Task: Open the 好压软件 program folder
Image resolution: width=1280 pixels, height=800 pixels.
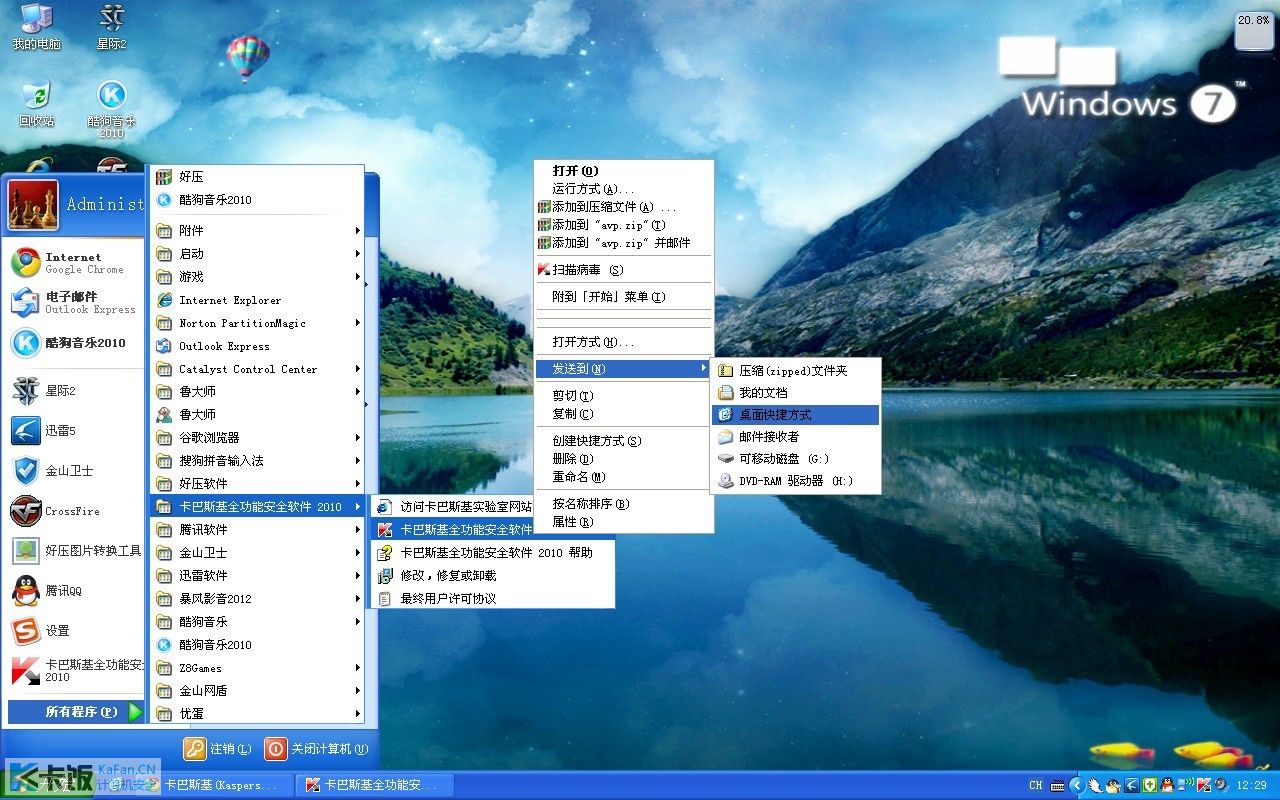Action: [x=257, y=484]
